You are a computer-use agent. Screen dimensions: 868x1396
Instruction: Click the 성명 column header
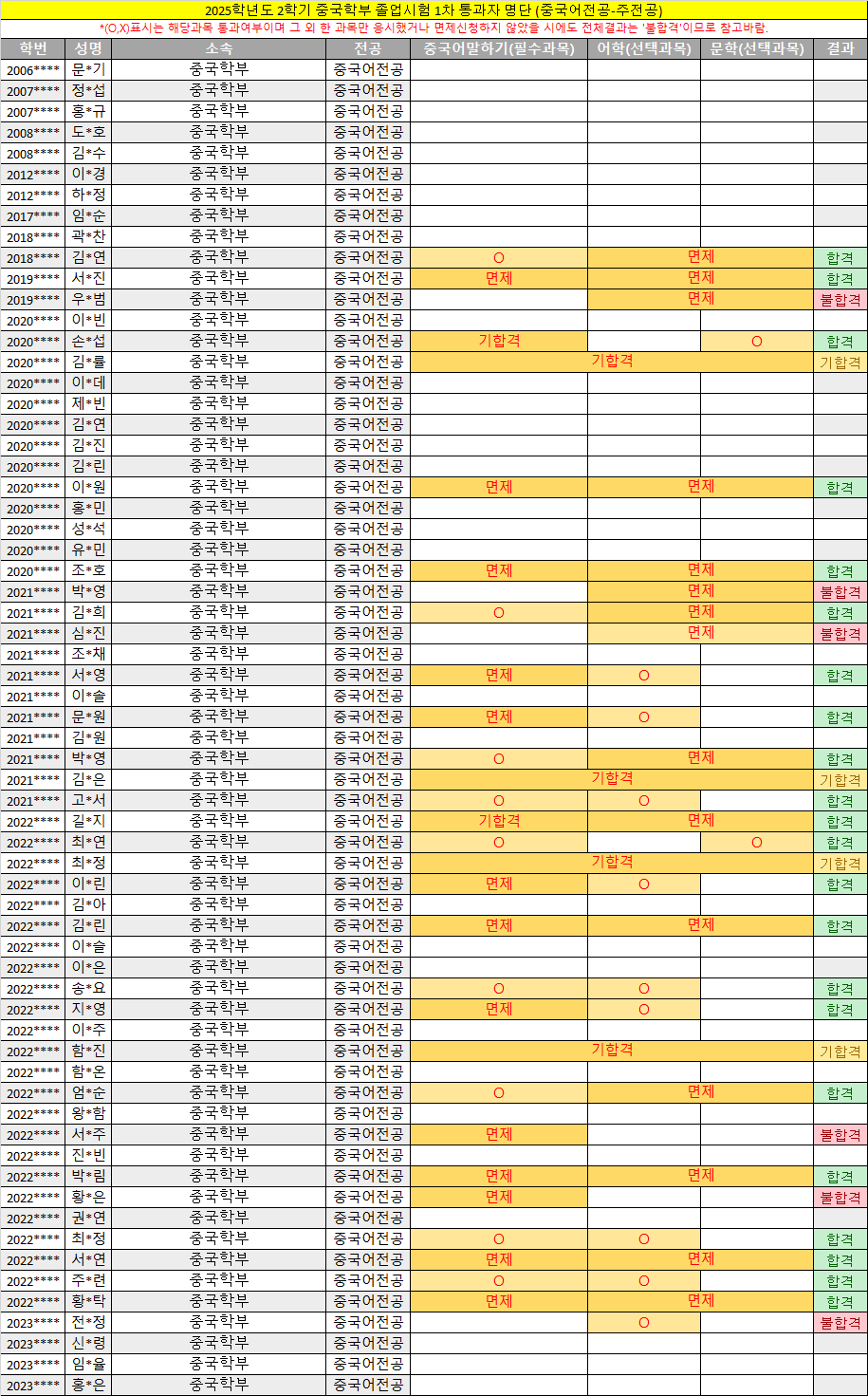88,48
